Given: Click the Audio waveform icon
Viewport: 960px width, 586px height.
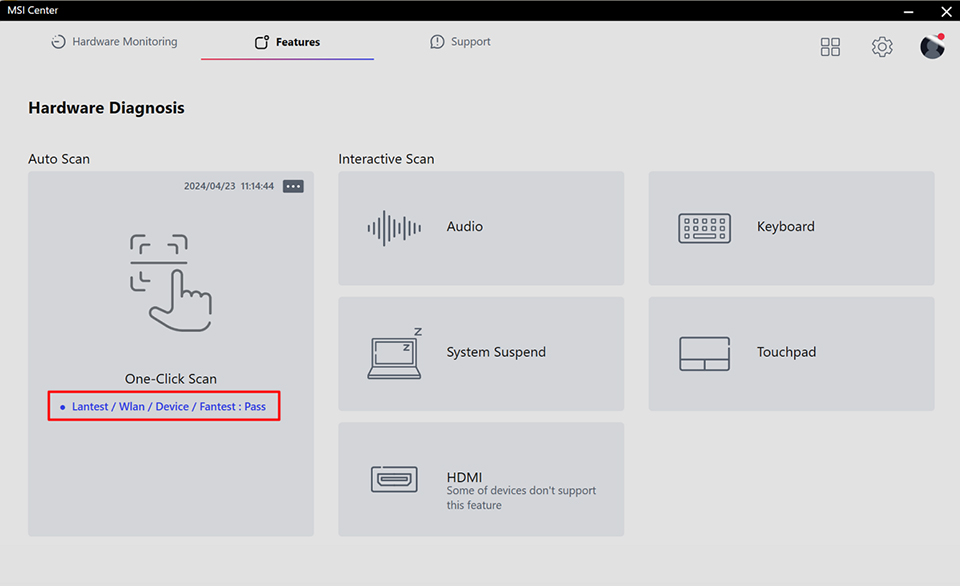Looking at the screenshot, I should pos(394,228).
